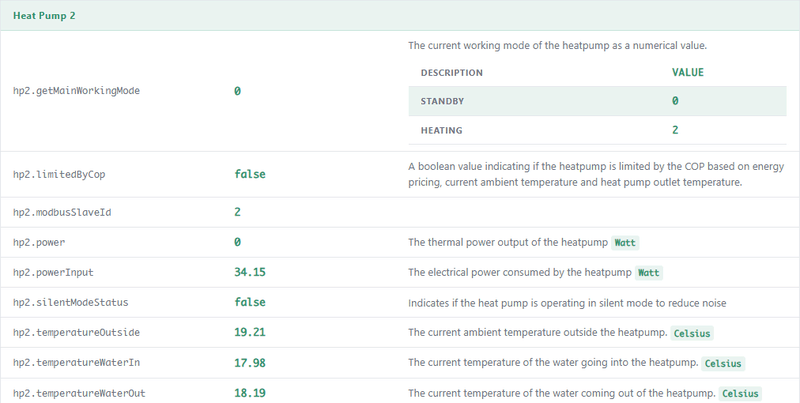Click the DESCRIPTION column header
This screenshot has width=800, height=403.
point(452,72)
